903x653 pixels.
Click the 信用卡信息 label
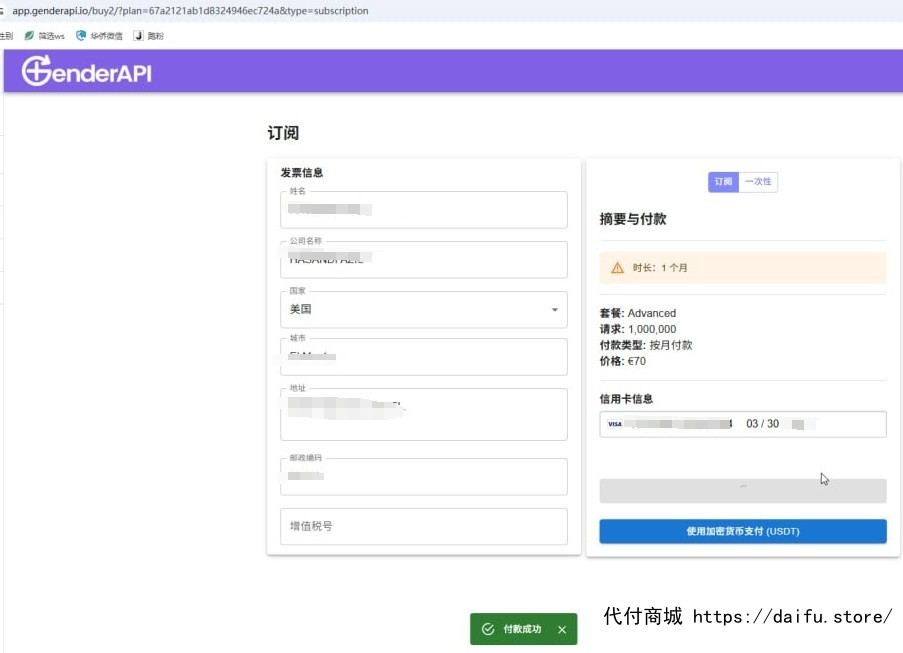626,399
